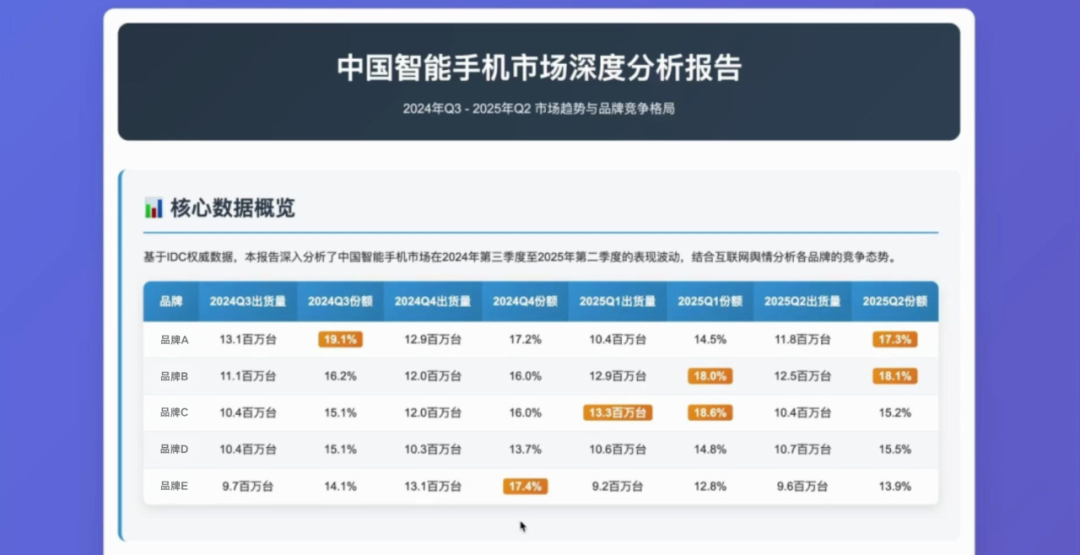Select the 品牌A row label

click(x=174, y=339)
